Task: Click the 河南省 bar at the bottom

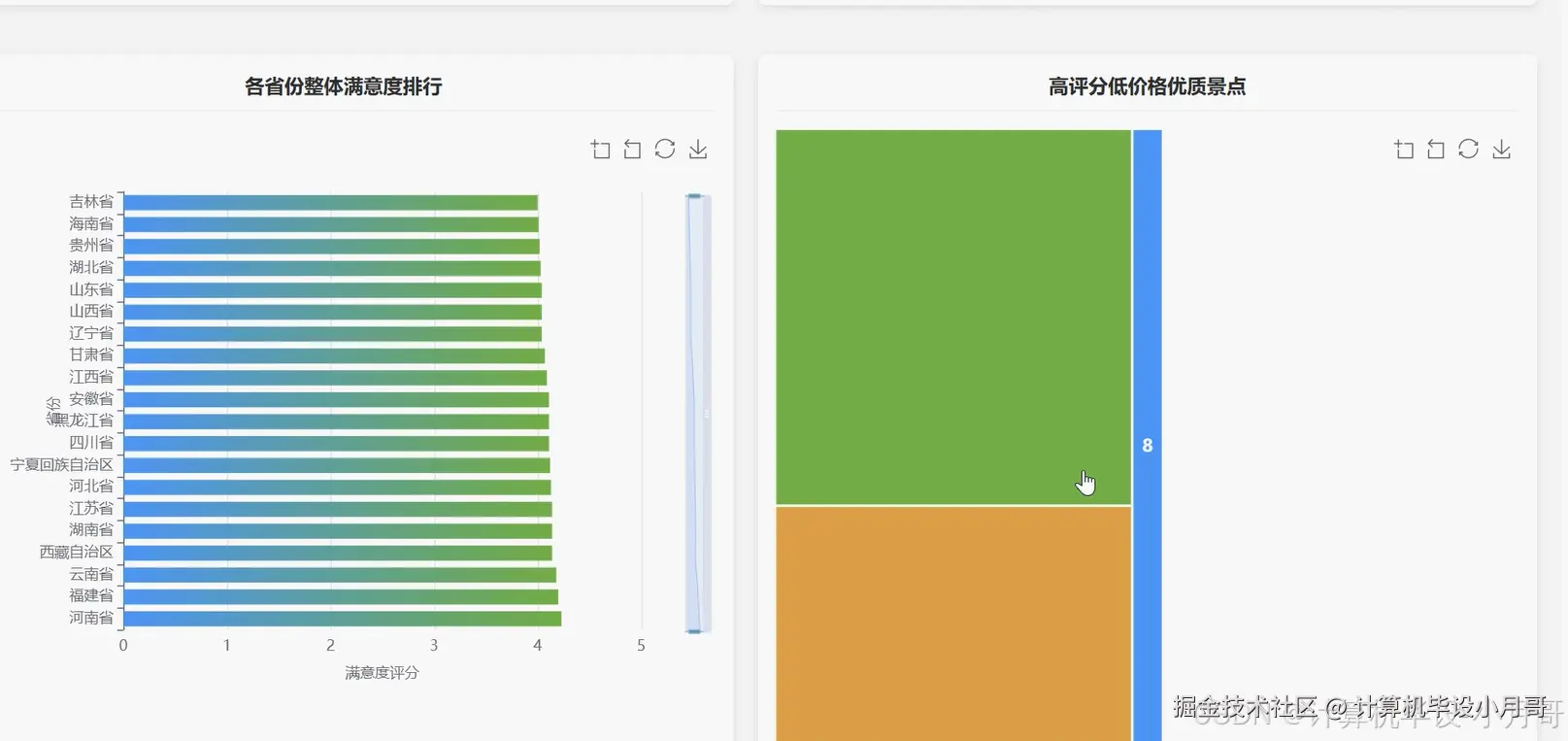Action: [340, 617]
